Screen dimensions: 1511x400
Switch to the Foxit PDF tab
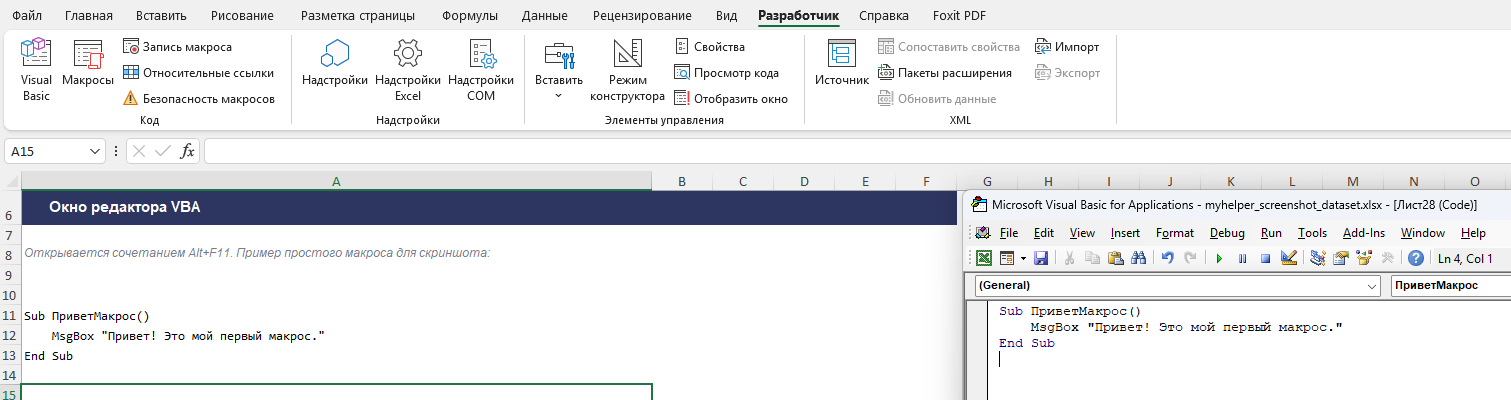click(x=957, y=16)
